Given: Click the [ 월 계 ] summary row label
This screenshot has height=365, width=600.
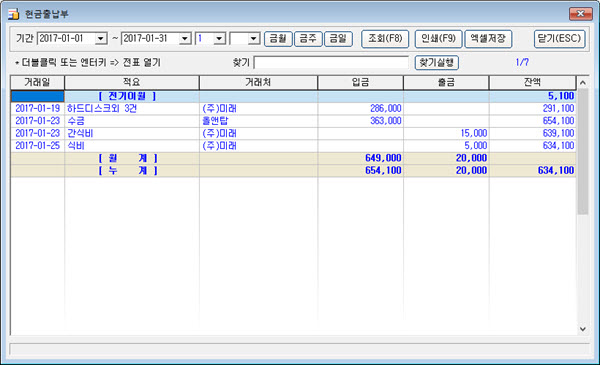Looking at the screenshot, I should click(x=128, y=158).
